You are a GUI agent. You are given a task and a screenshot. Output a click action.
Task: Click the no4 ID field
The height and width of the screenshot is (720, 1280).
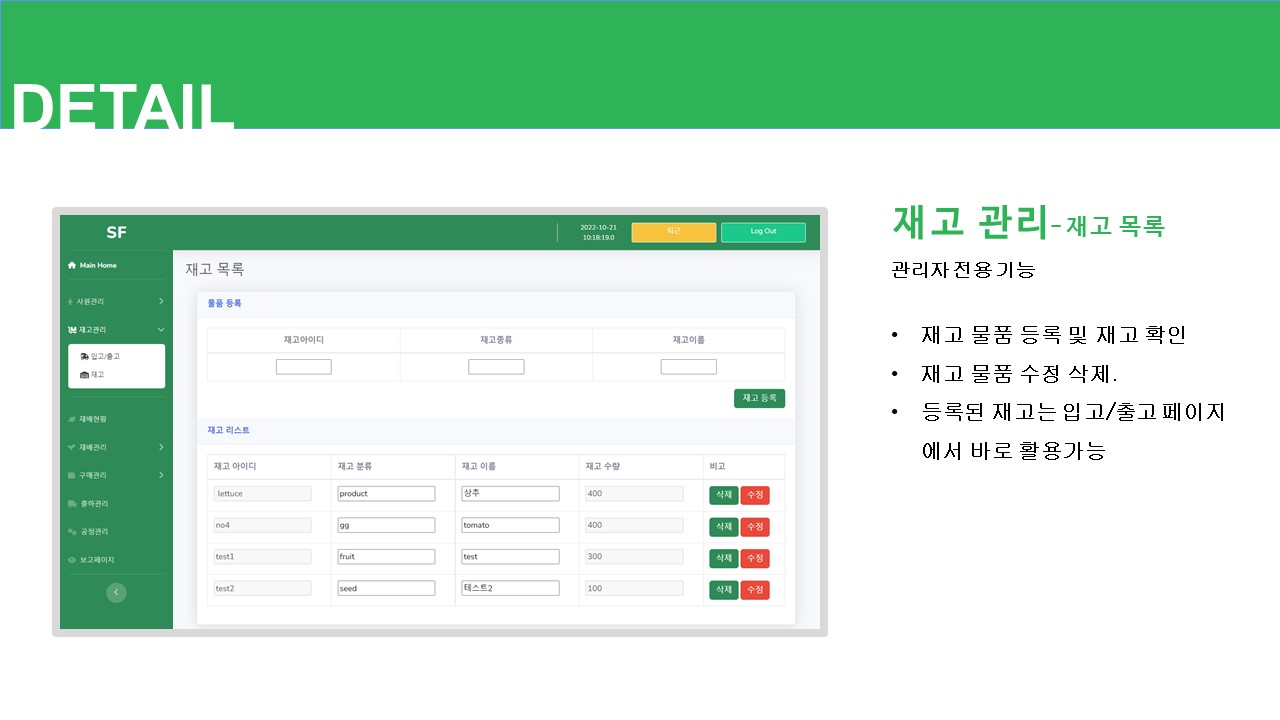[262, 525]
